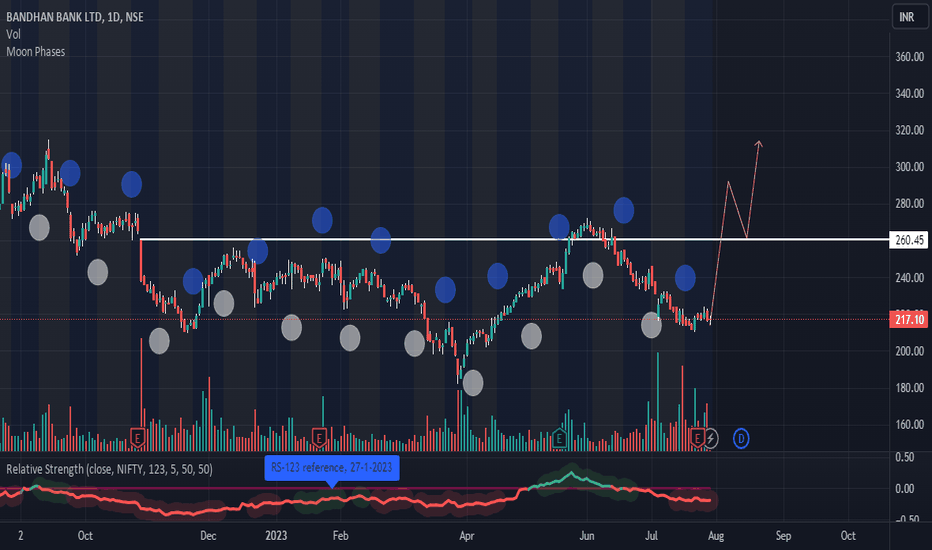The height and width of the screenshot is (550, 932).
Task: Click the 340.00 price axis label
Action: tap(909, 93)
